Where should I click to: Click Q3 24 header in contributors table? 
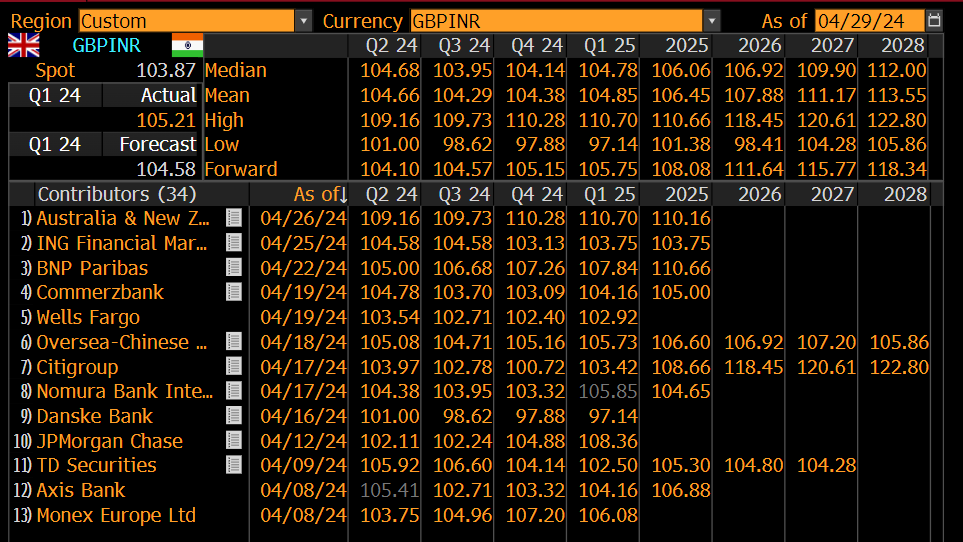coord(464,194)
